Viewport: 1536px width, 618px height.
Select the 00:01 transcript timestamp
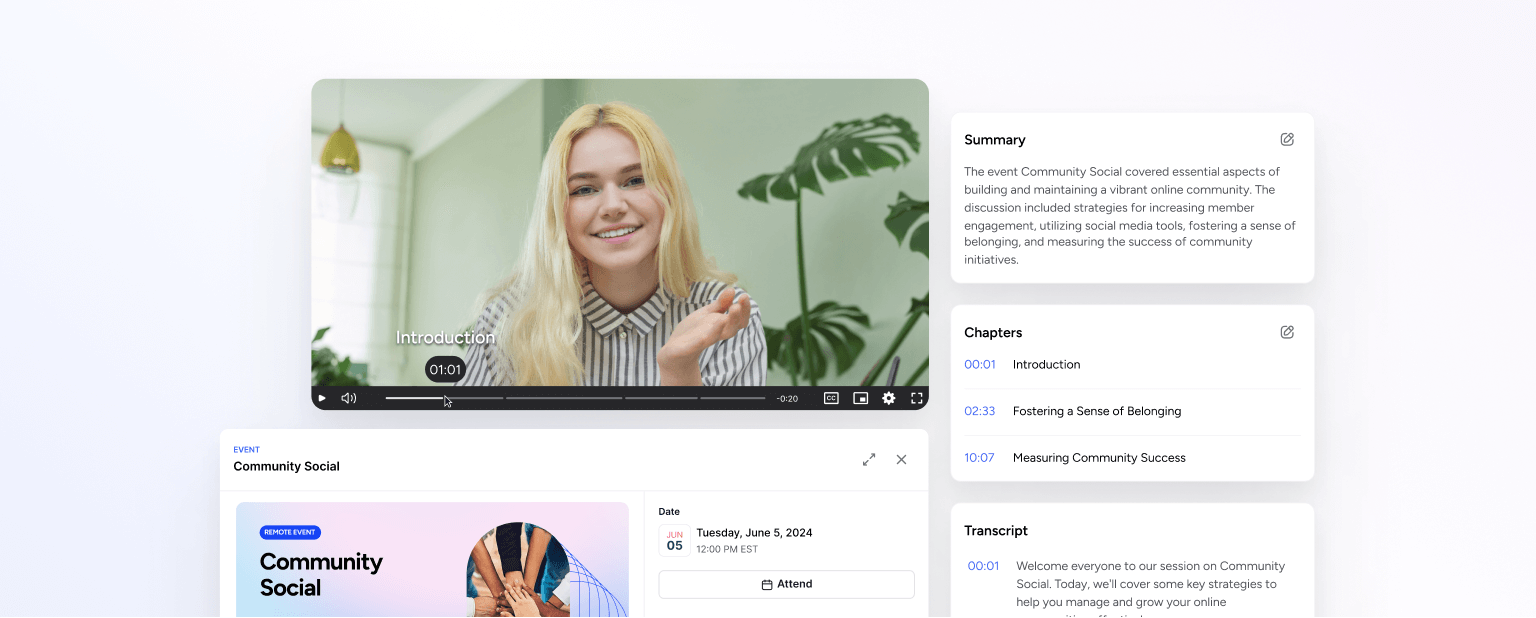[x=982, y=565]
